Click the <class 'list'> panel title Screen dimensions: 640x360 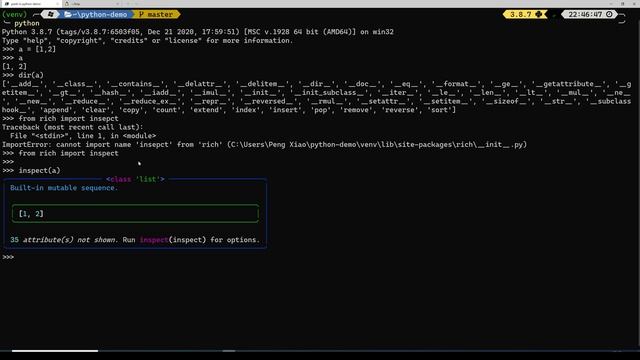coord(135,179)
